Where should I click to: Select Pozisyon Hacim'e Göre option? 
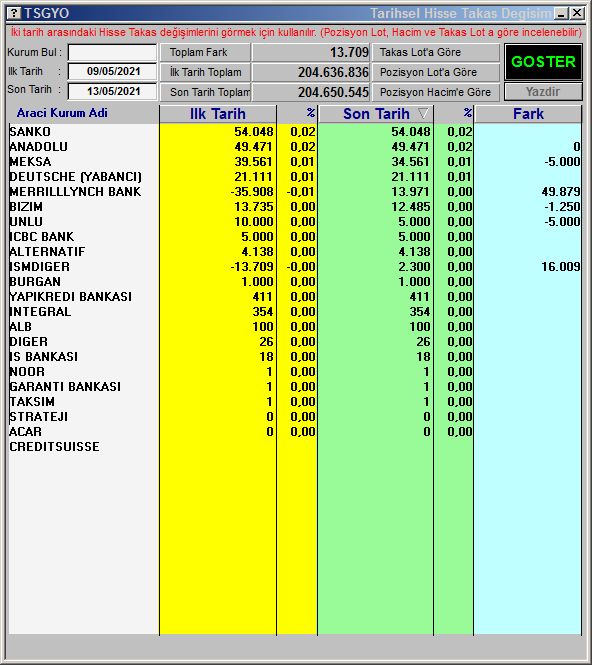coord(436,92)
